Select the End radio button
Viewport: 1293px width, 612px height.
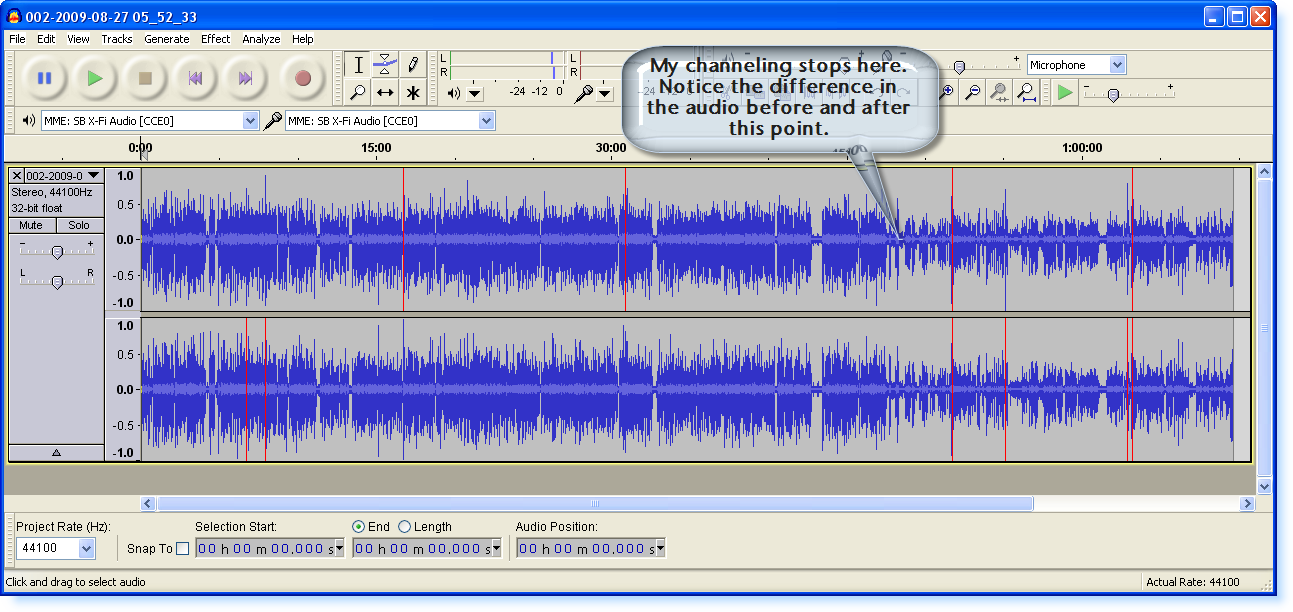tap(358, 526)
